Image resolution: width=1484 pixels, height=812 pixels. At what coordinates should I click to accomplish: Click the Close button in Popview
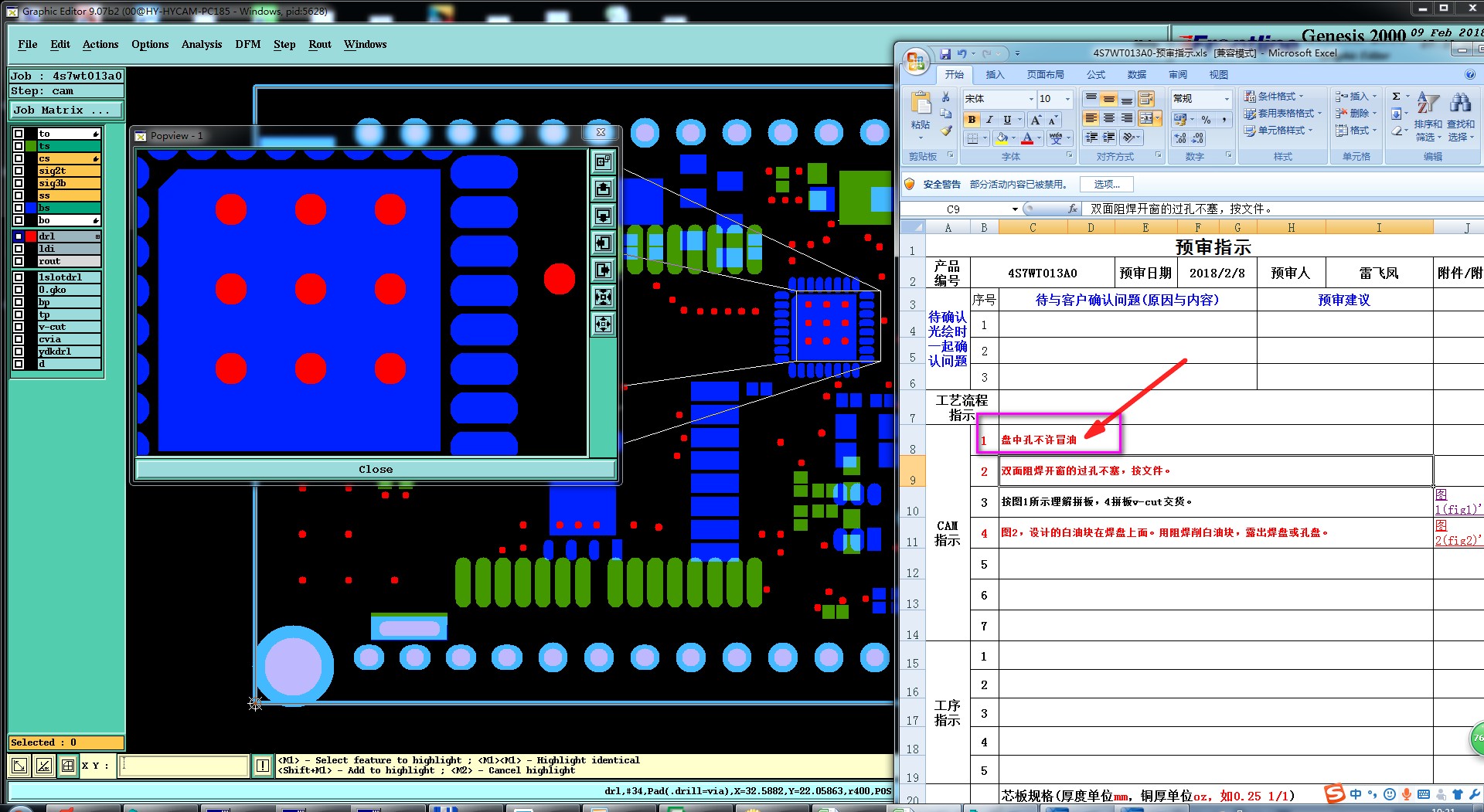(x=376, y=469)
